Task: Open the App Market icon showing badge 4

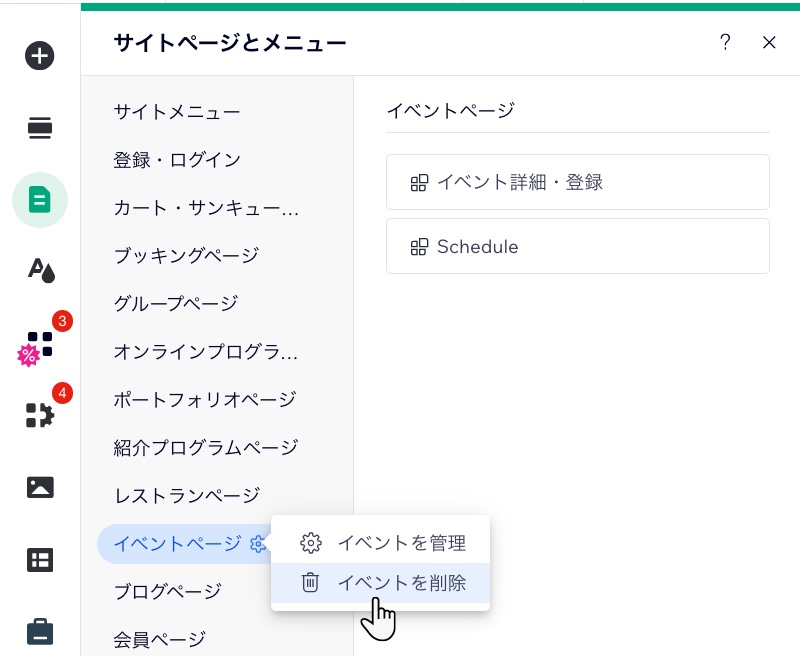Action: coord(39,416)
